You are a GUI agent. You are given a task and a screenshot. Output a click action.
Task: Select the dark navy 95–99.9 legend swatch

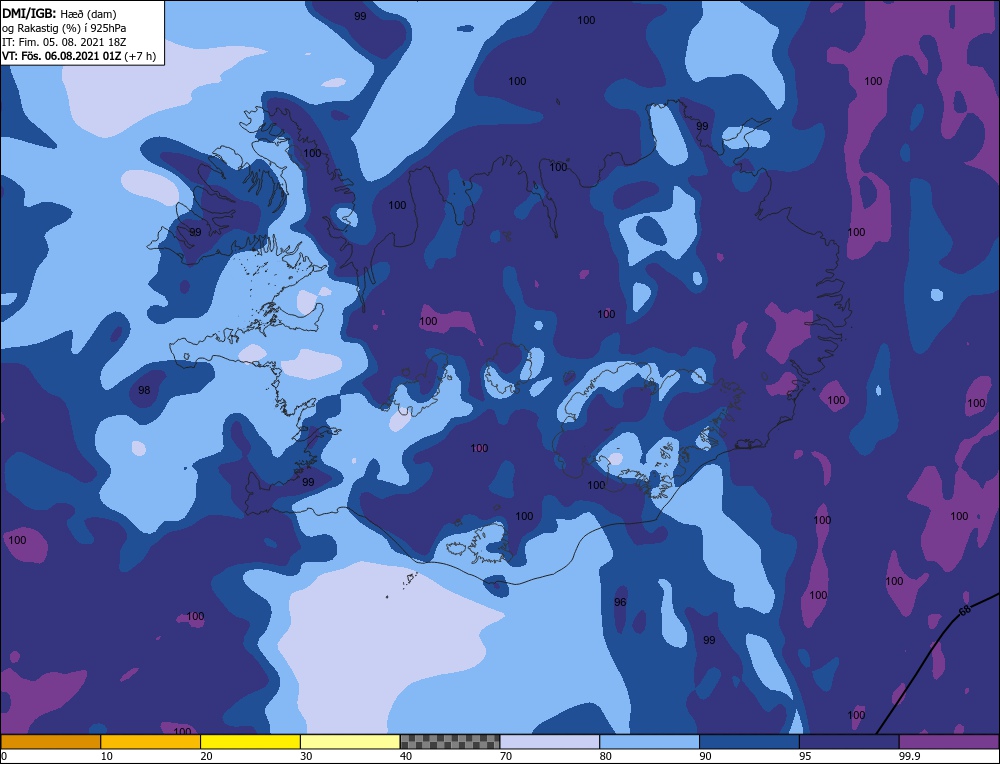point(849,742)
